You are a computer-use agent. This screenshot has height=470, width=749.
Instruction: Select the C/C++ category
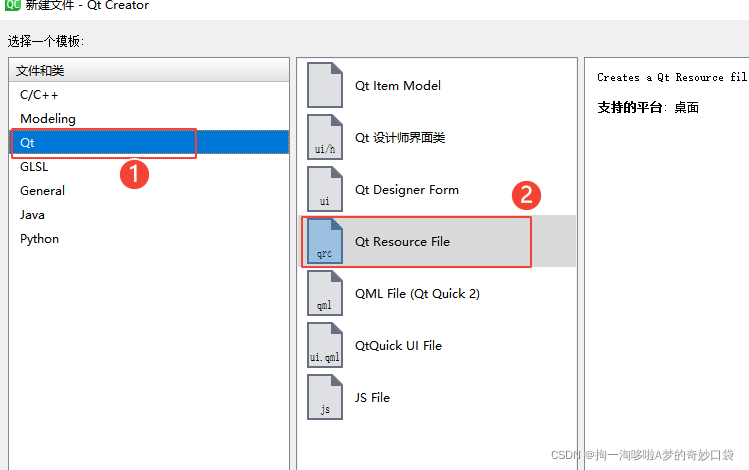(149, 95)
